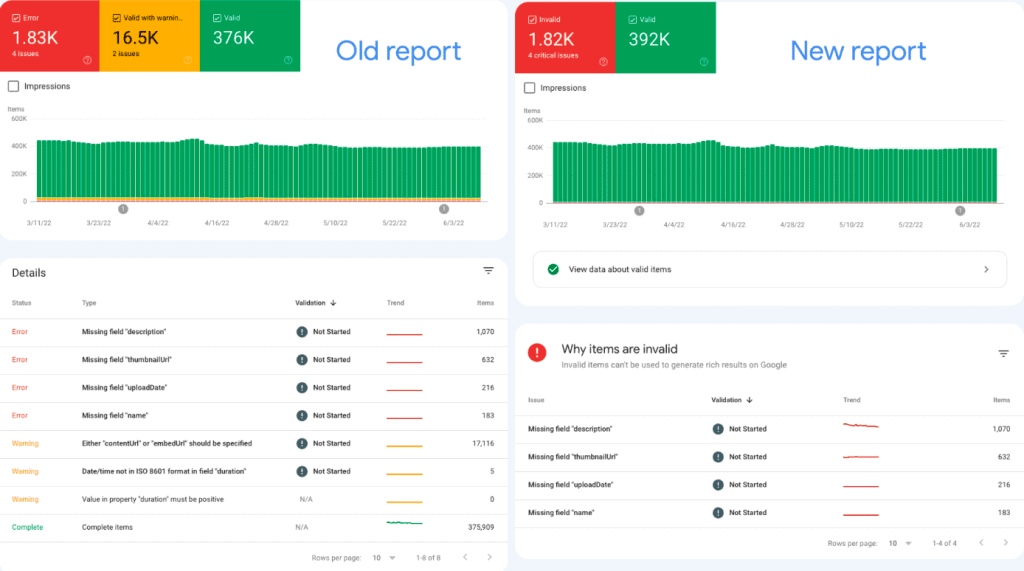Open filter icon in Why items are invalid
The height and width of the screenshot is (571, 1024).
coord(1003,353)
